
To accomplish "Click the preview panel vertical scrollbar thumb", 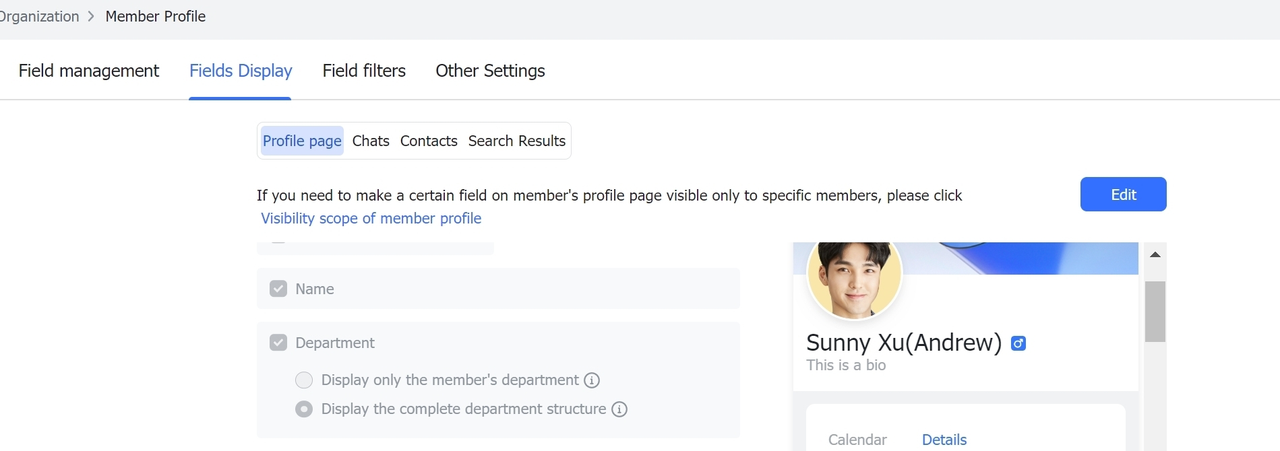I will (x=1155, y=310).
